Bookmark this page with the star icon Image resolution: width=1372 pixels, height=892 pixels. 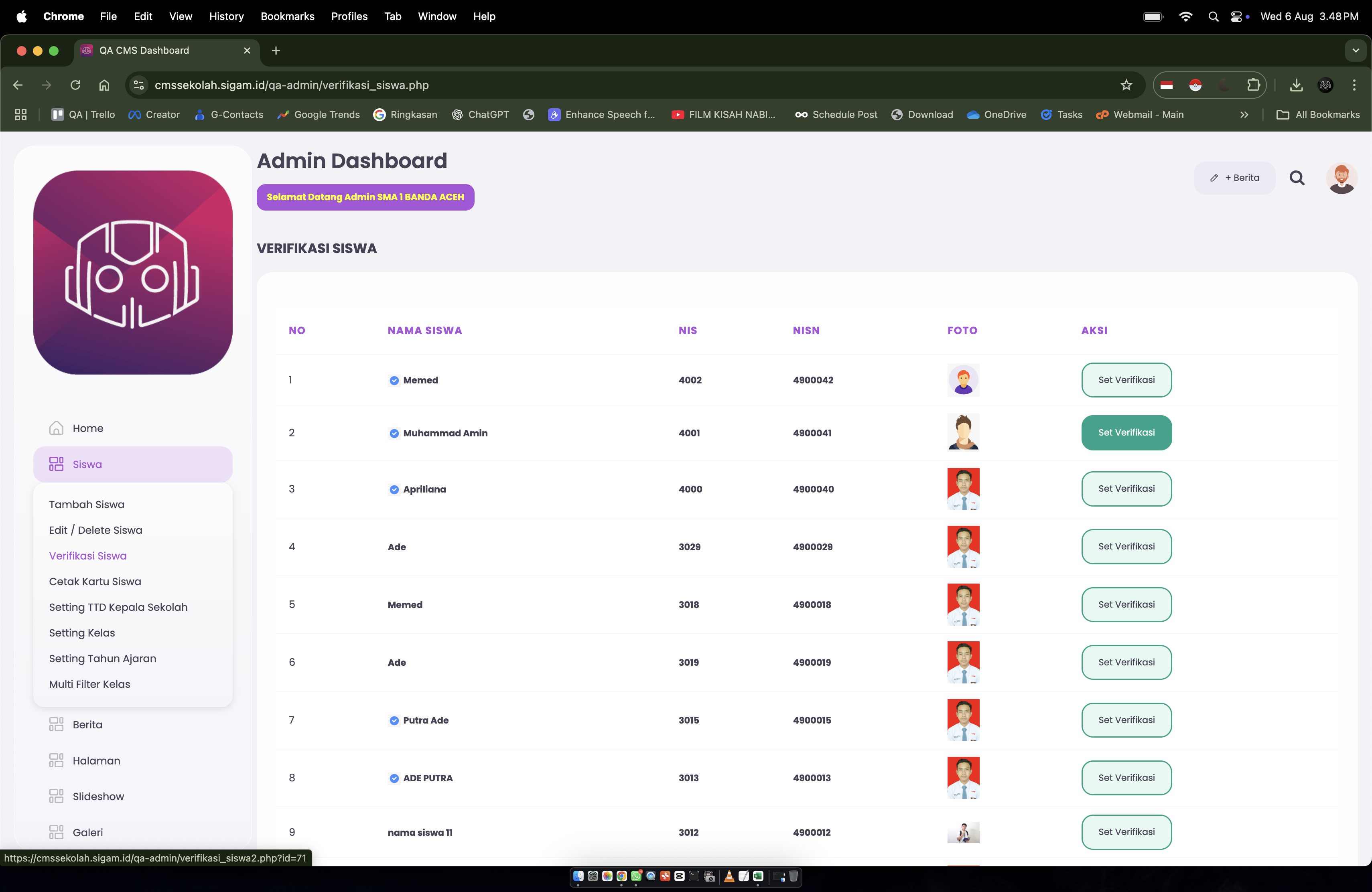tap(1126, 85)
